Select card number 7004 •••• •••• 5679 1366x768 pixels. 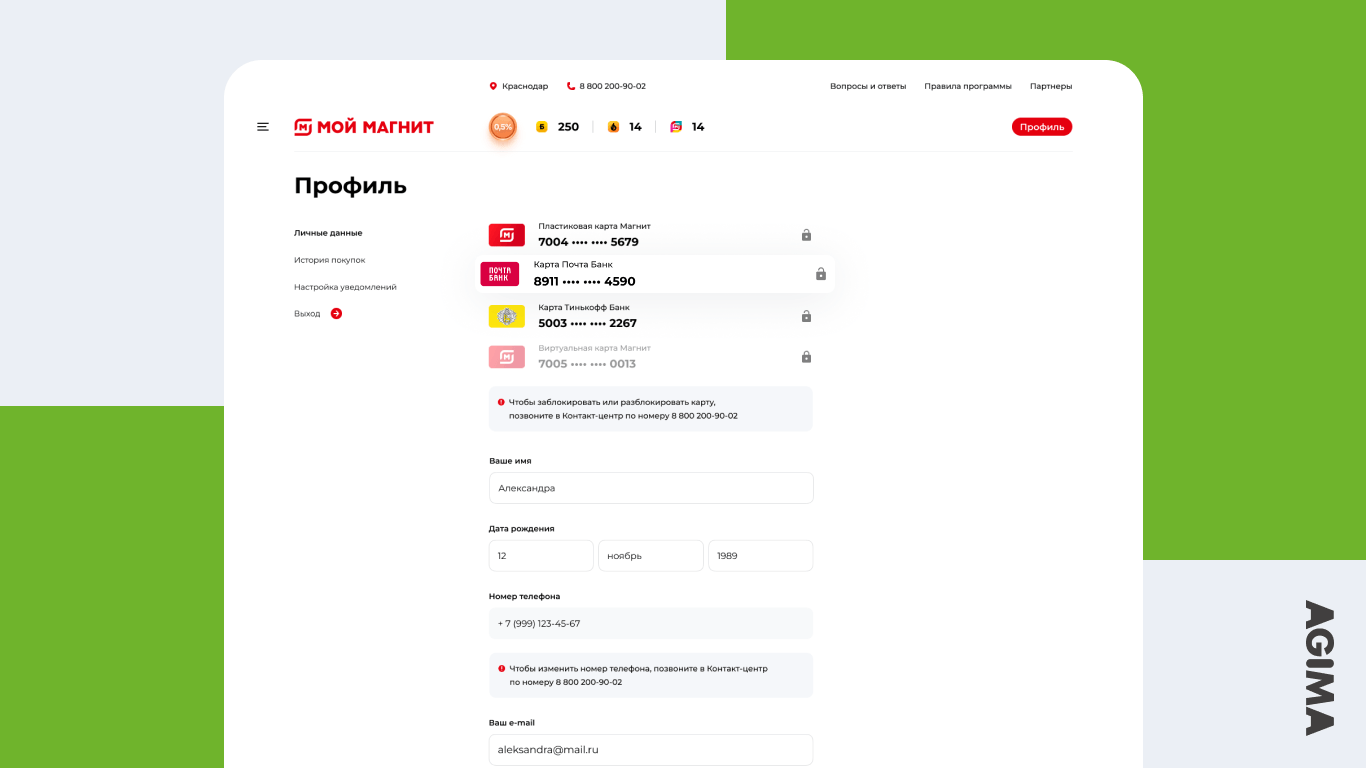point(588,242)
